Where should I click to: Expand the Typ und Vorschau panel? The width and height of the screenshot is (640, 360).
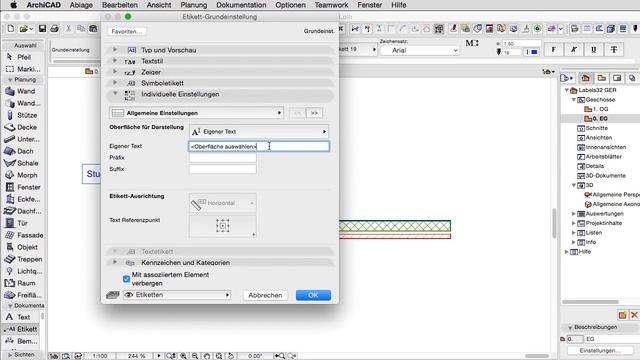pyautogui.click(x=115, y=49)
